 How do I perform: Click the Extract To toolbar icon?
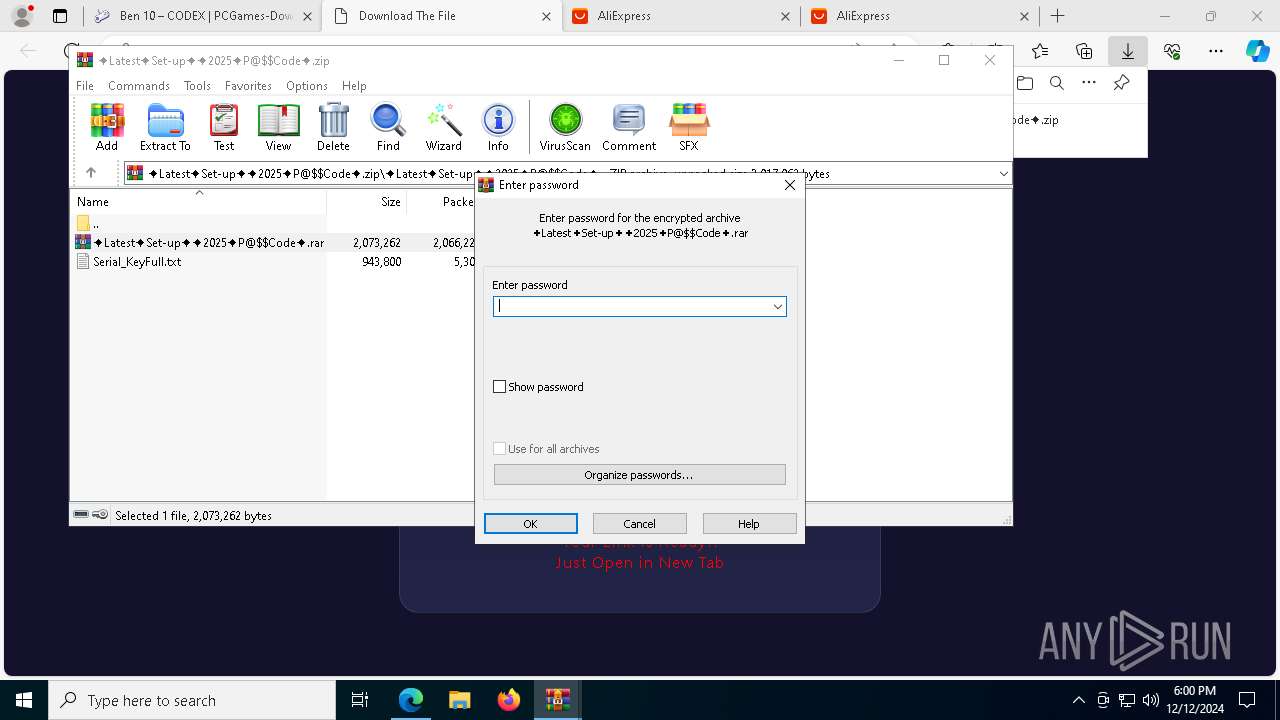[165, 127]
